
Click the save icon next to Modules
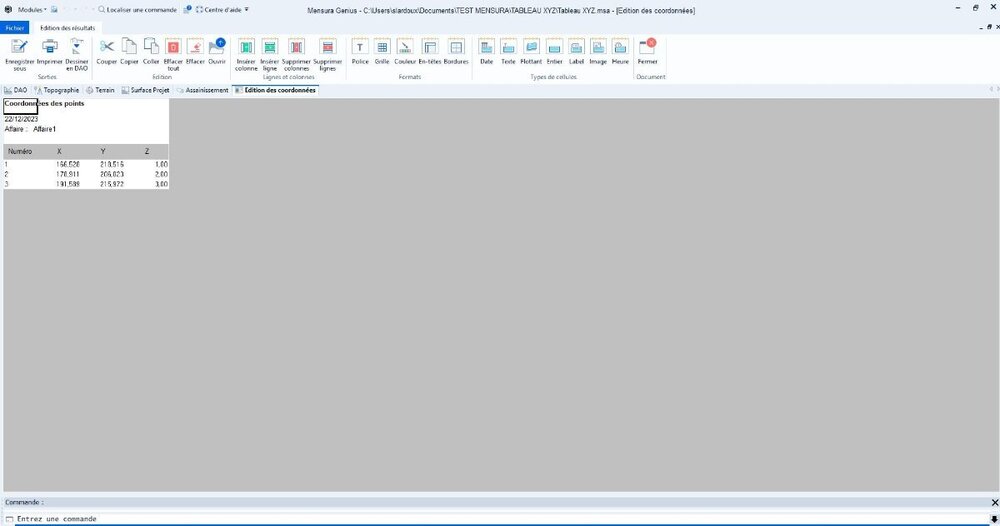click(x=54, y=10)
